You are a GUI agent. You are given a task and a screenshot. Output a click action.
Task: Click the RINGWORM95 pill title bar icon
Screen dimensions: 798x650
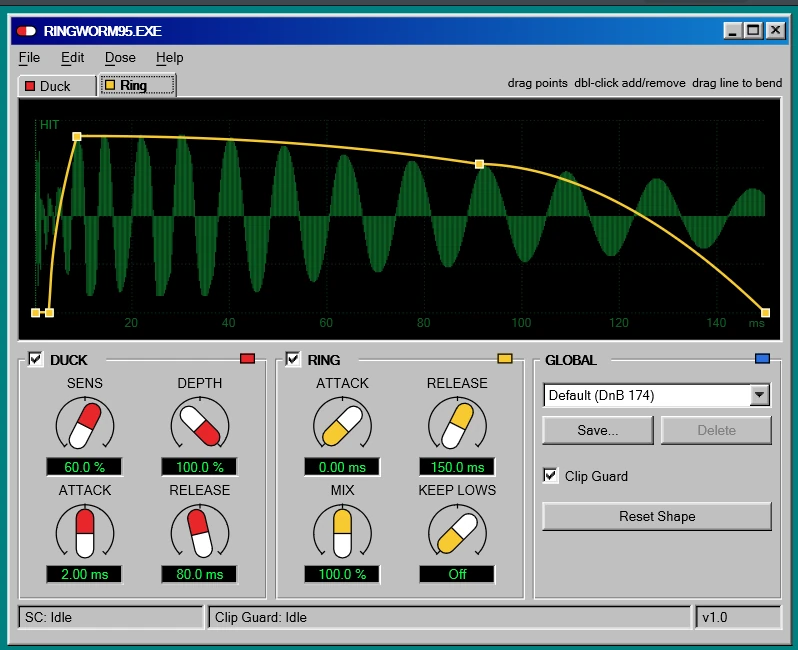(26, 31)
